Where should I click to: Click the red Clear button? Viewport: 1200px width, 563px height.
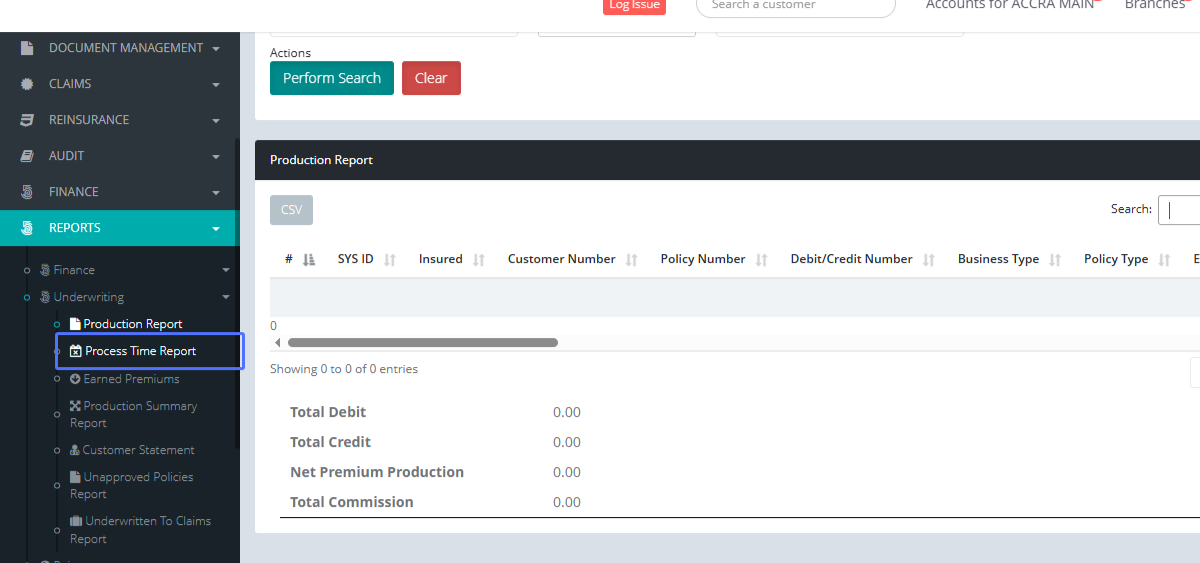(431, 78)
